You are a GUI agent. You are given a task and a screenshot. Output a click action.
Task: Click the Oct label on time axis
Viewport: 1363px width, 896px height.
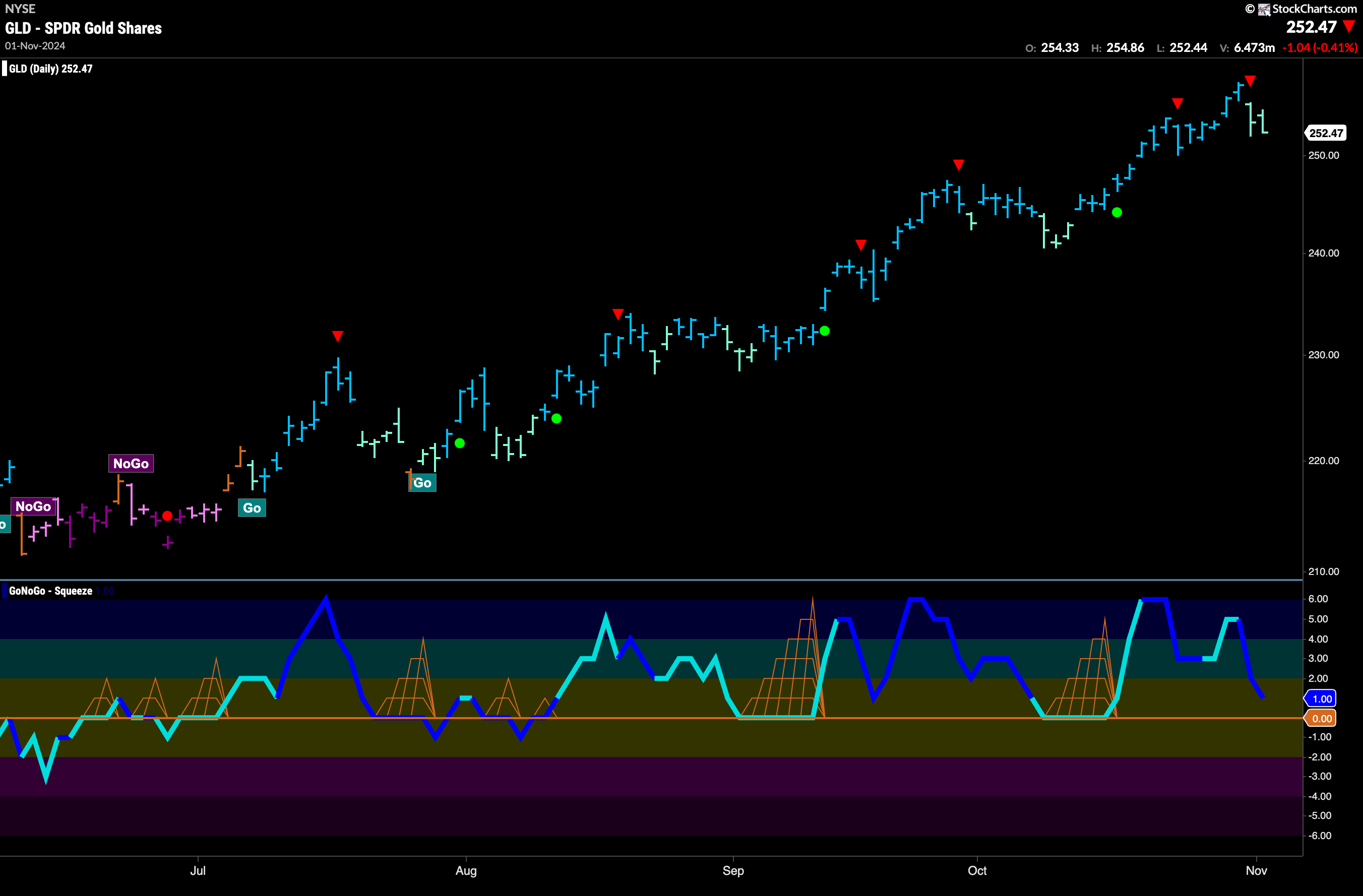coord(977,870)
